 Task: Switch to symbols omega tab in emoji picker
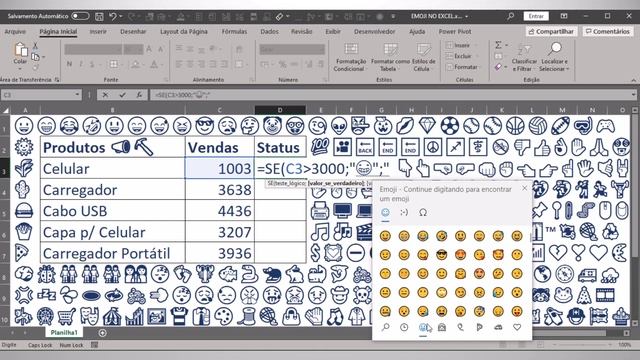[423, 213]
